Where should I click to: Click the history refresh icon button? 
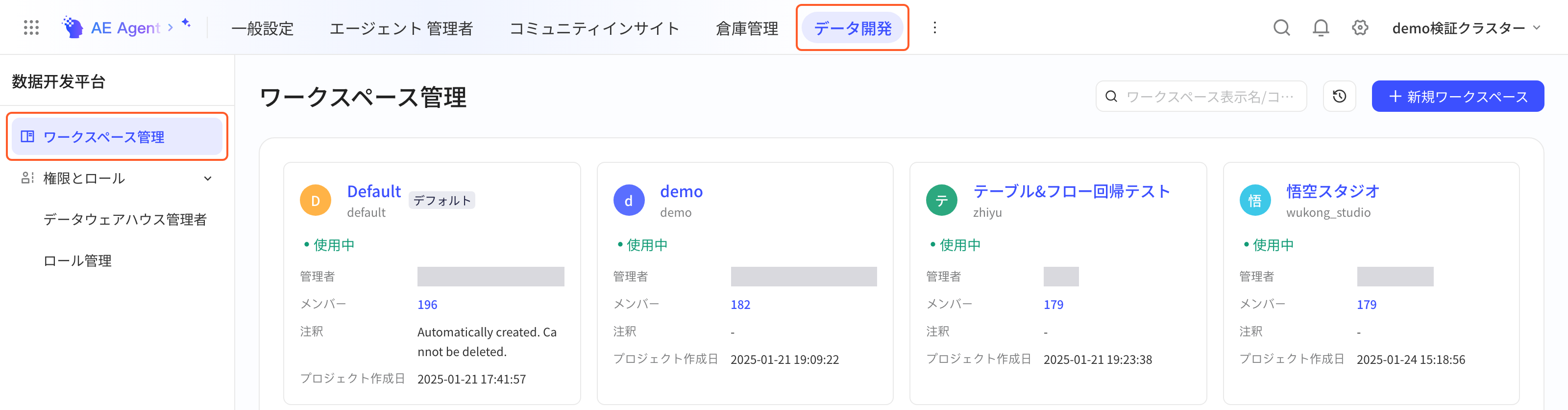tap(1339, 96)
